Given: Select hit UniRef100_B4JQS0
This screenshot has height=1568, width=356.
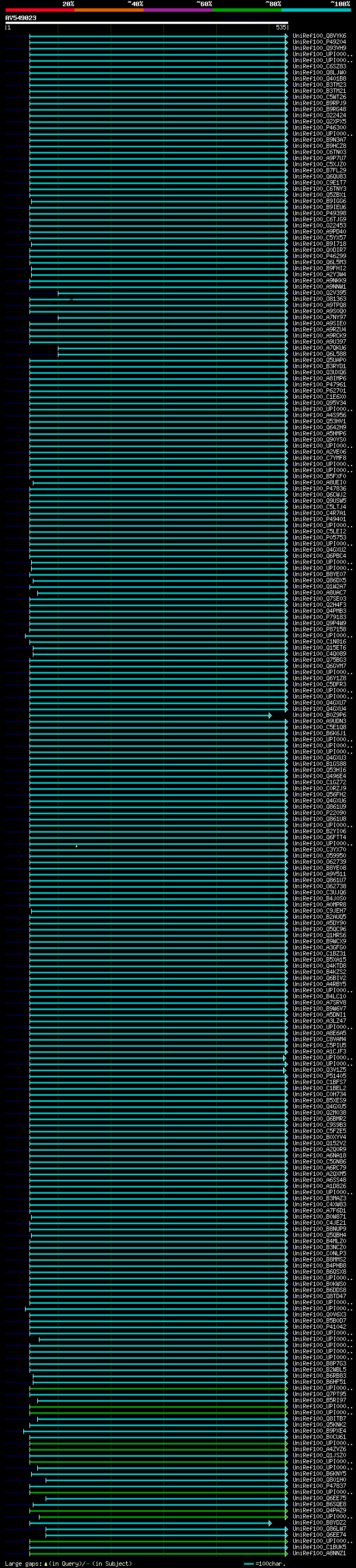Looking at the screenshot, I should (319, 898).
